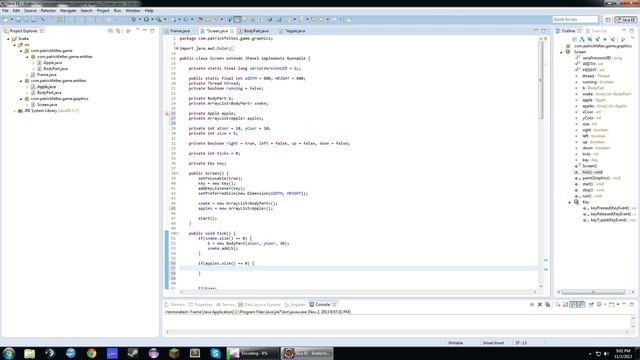Toggle Hide Fields in Outline toolbar
Image resolution: width=640 pixels, height=360 pixels.
pos(590,39)
